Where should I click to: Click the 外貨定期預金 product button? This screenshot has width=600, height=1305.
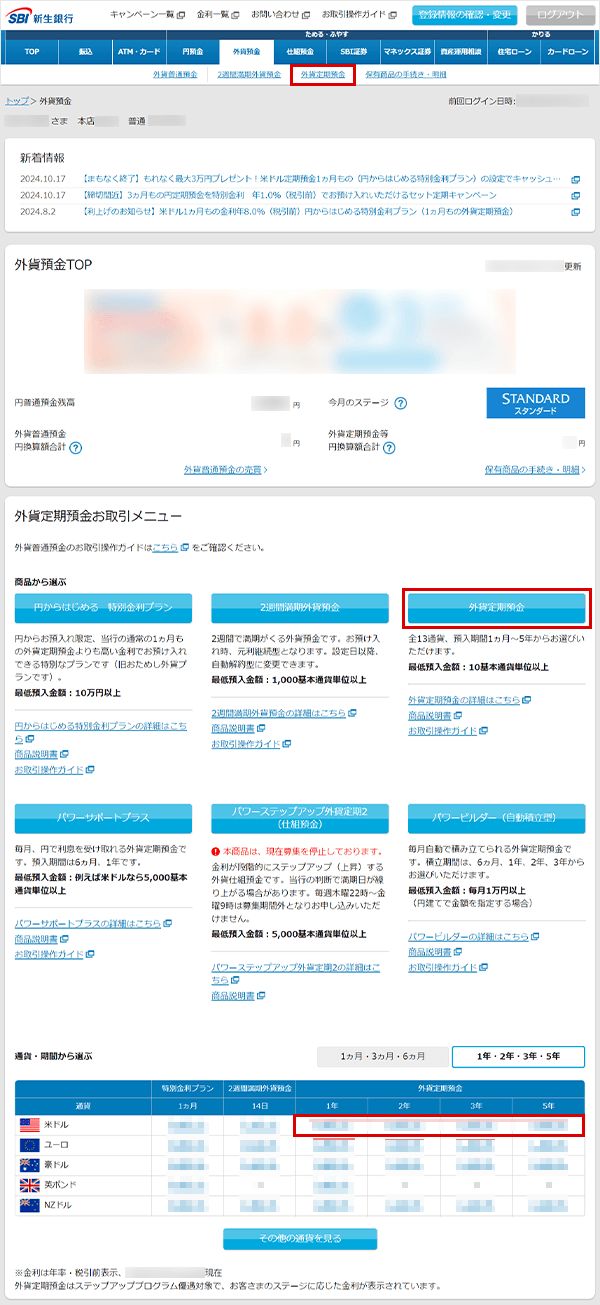(x=496, y=608)
